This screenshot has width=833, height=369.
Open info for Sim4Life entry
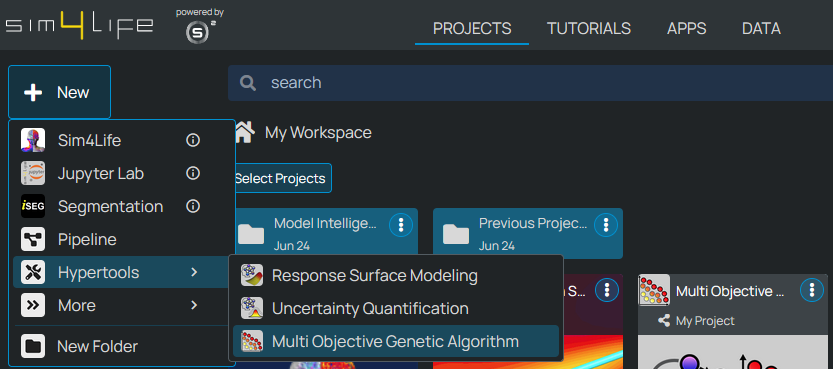tap(193, 141)
